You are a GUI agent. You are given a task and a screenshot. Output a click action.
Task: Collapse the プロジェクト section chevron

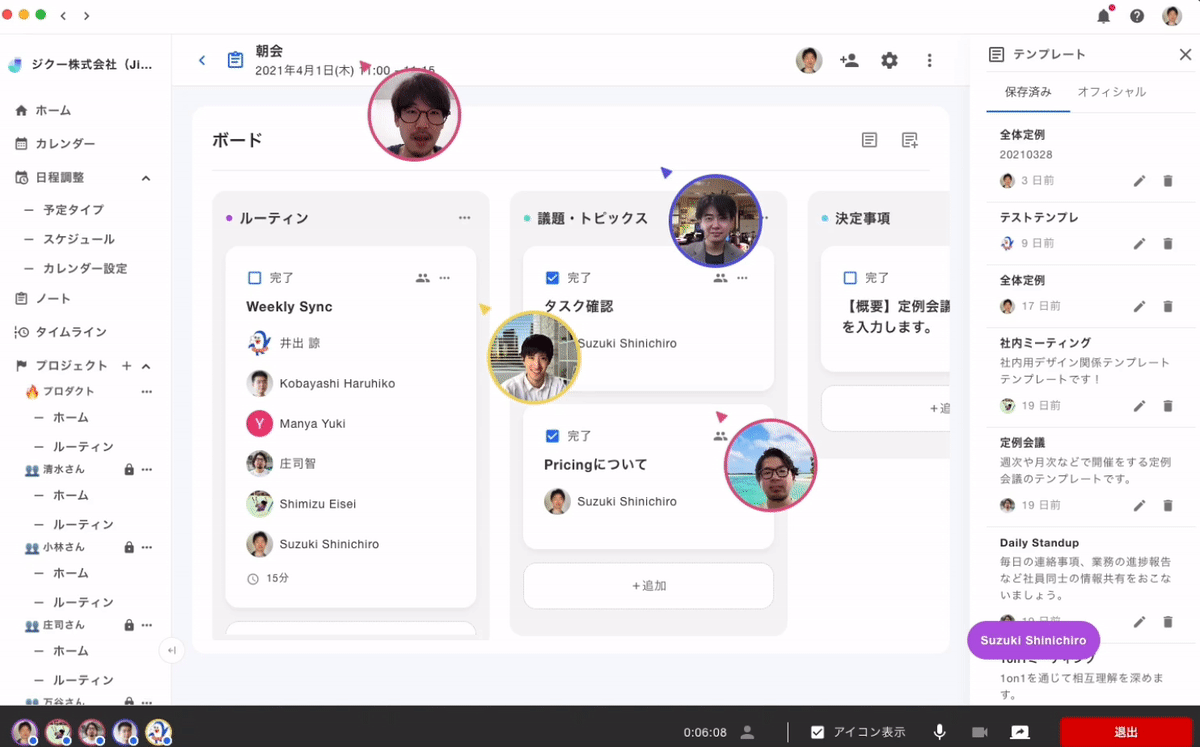coord(146,366)
